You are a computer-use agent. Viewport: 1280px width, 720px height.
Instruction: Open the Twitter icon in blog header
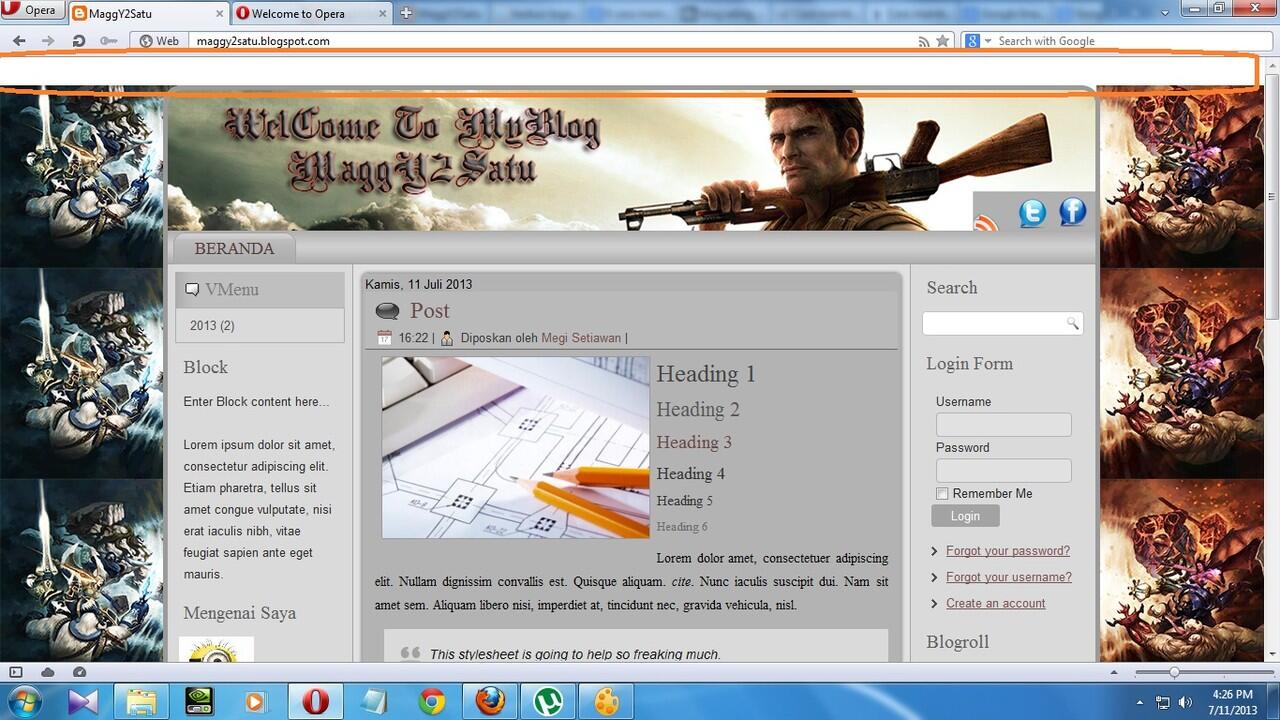click(x=1032, y=212)
